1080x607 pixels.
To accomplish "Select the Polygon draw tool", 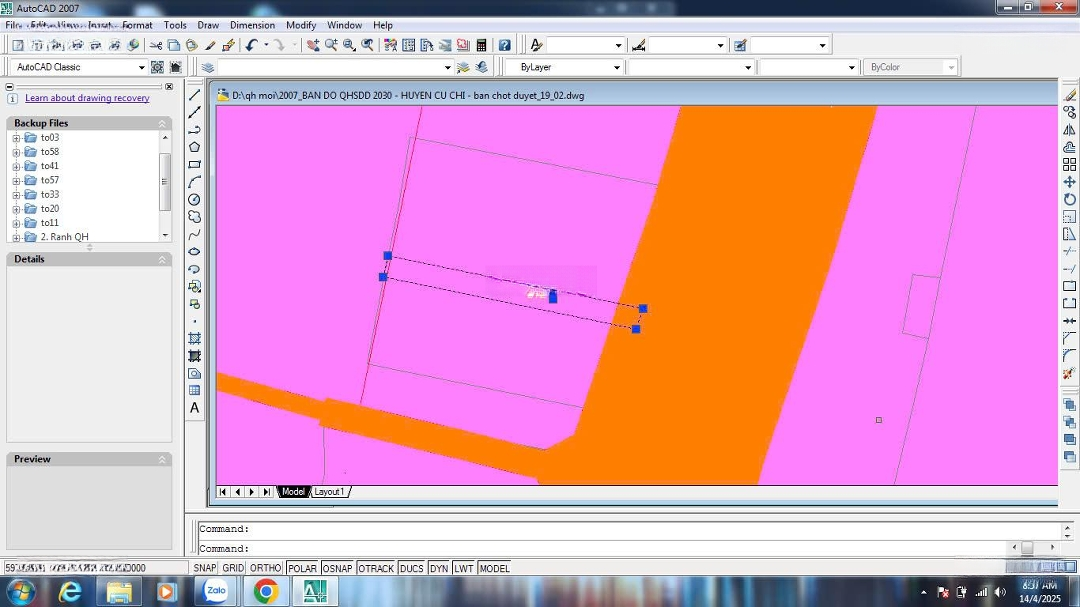I will tap(195, 147).
